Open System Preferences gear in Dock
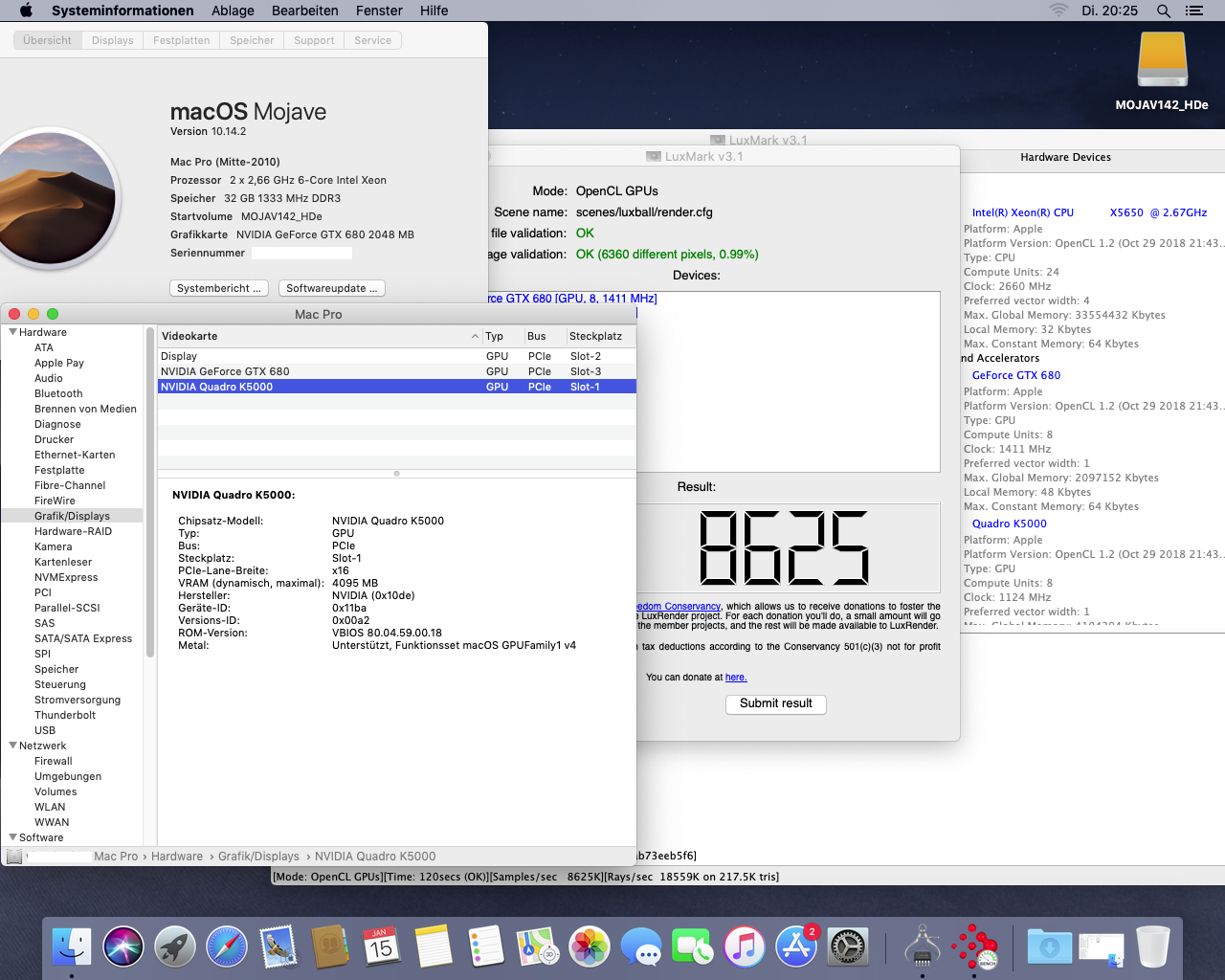The height and width of the screenshot is (980, 1225). [848, 947]
